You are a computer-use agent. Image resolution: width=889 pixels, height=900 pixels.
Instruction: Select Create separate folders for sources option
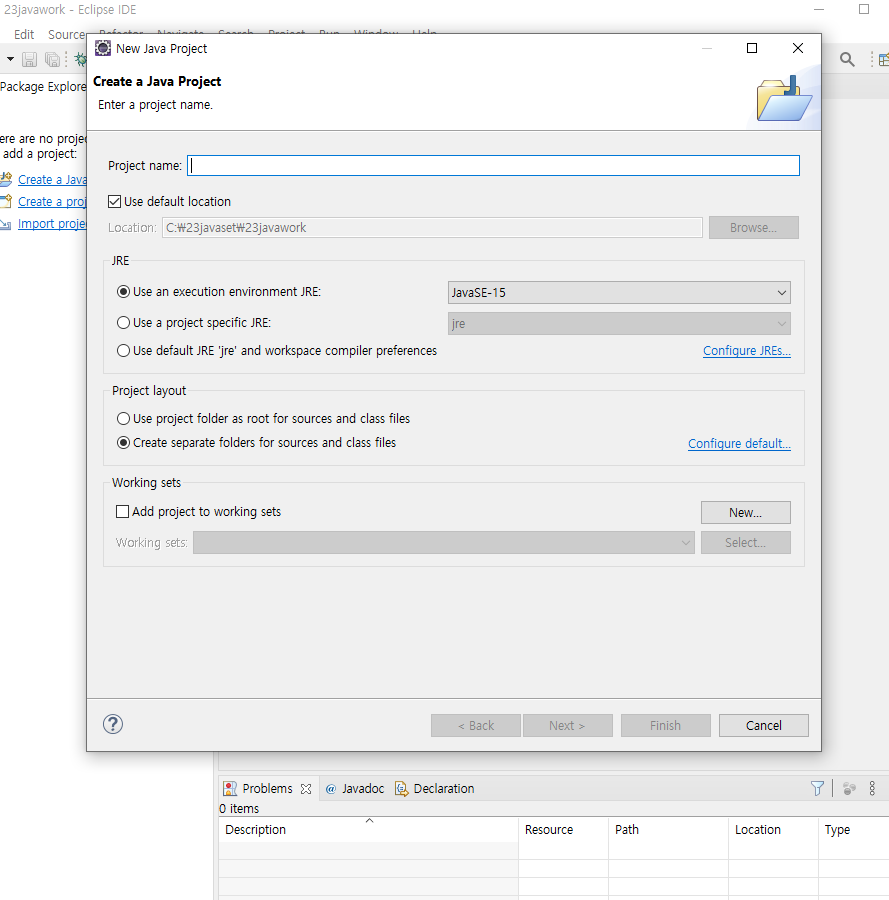click(x=123, y=443)
